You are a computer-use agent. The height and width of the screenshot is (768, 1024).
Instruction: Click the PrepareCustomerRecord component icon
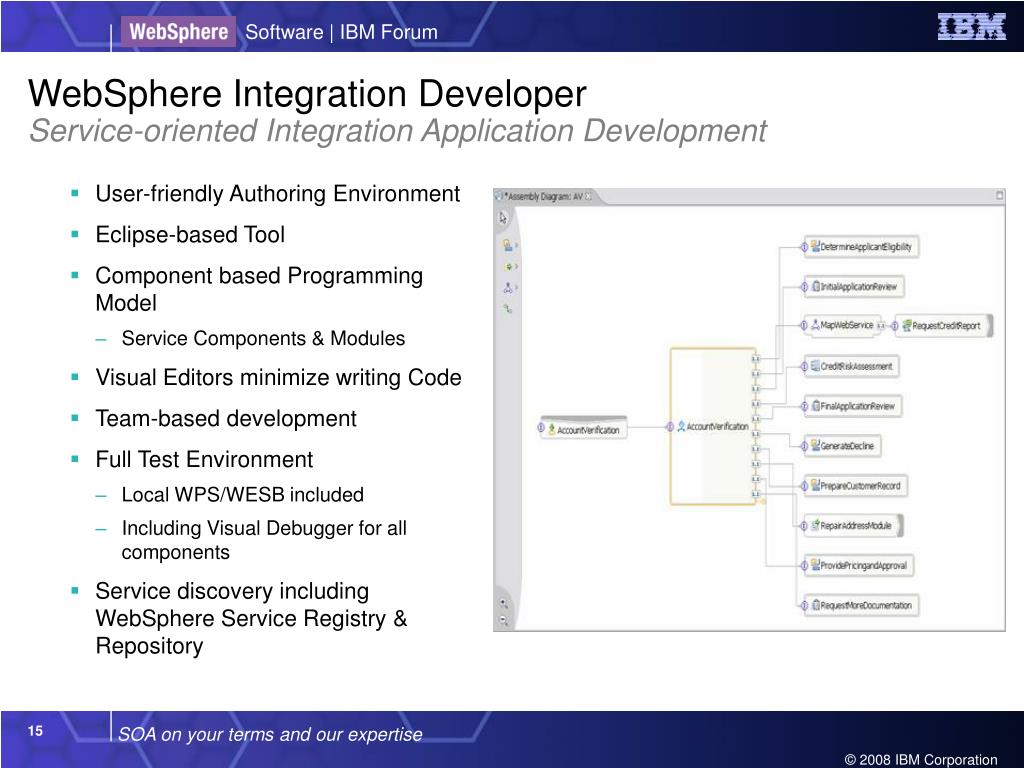tap(815, 485)
